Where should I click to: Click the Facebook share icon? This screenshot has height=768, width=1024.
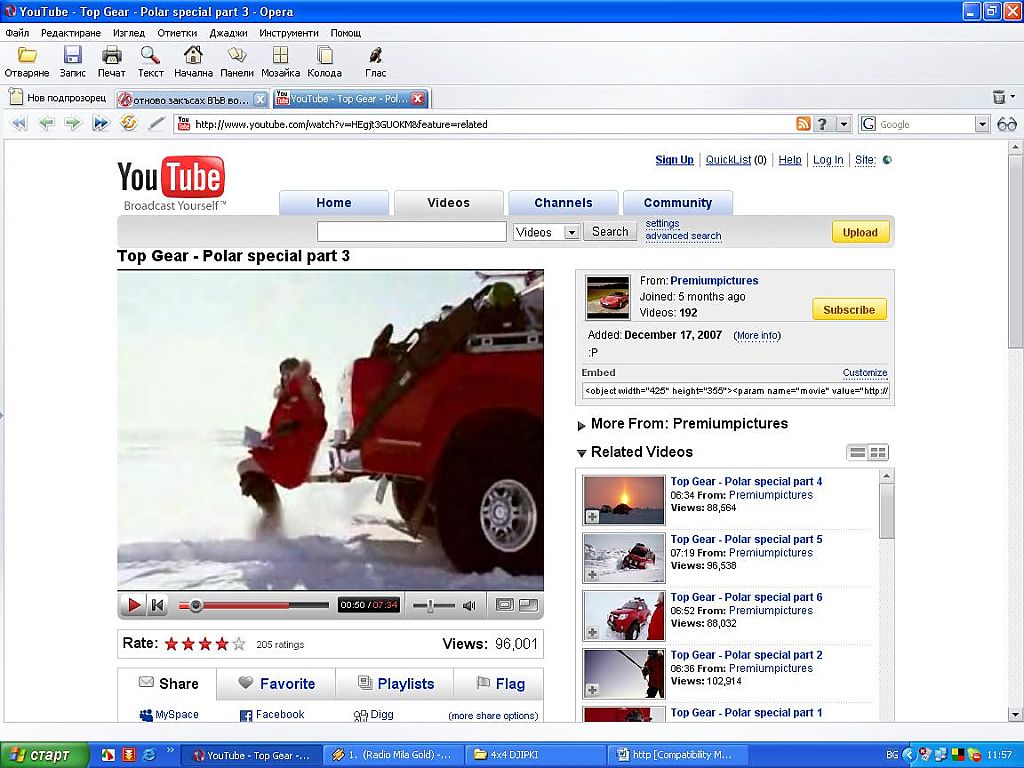[x=246, y=715]
